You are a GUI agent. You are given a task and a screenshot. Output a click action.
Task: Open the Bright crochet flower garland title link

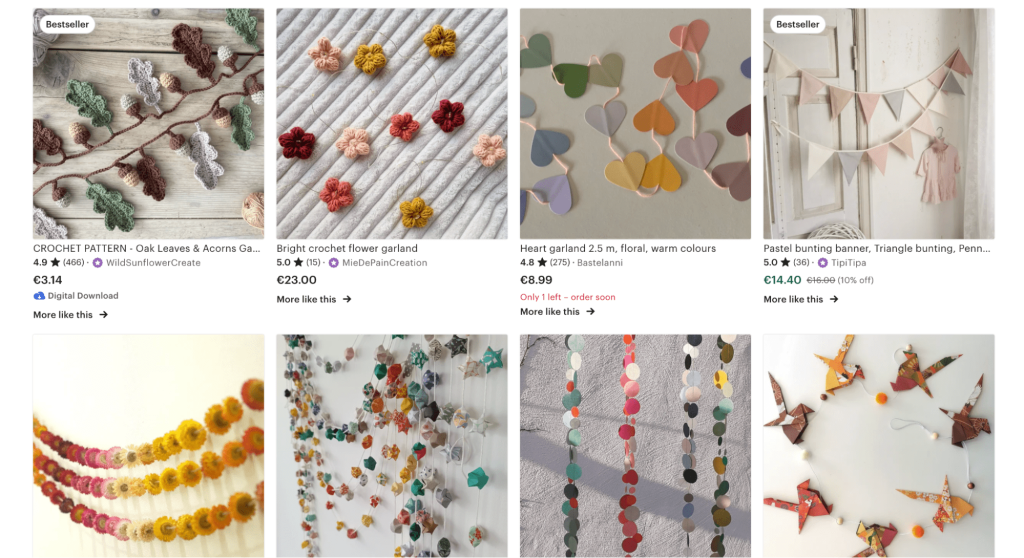point(347,248)
